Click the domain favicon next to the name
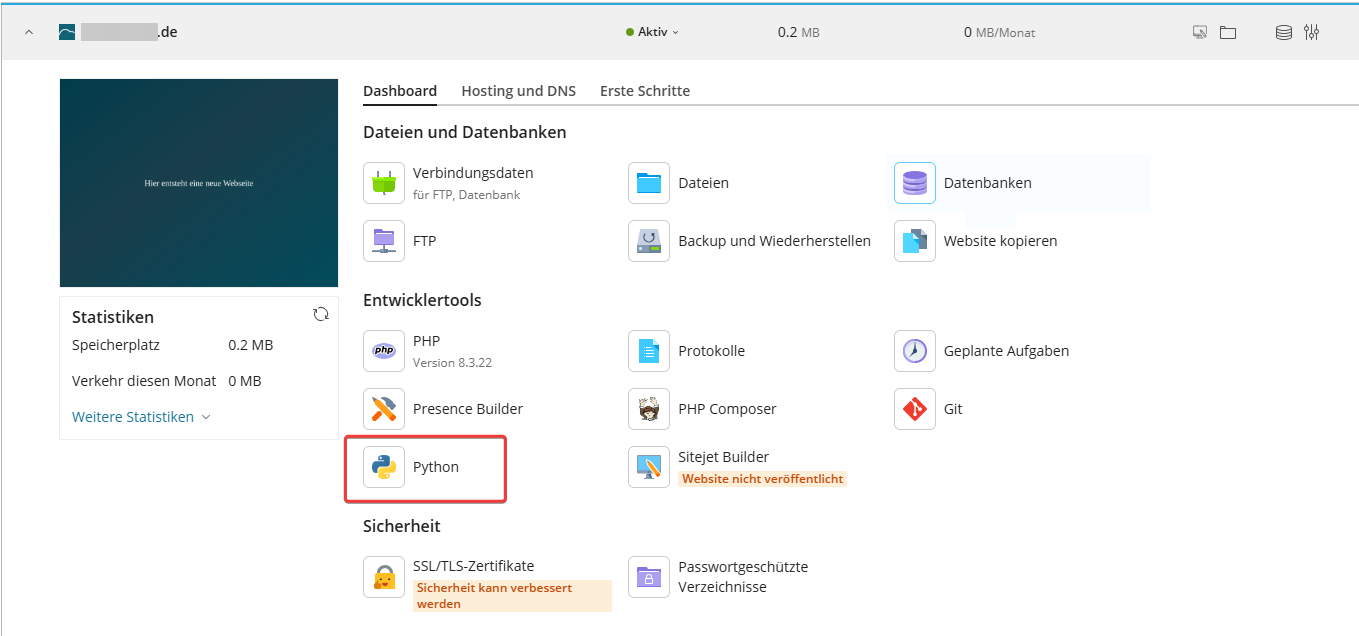The image size is (1359, 636). click(67, 32)
